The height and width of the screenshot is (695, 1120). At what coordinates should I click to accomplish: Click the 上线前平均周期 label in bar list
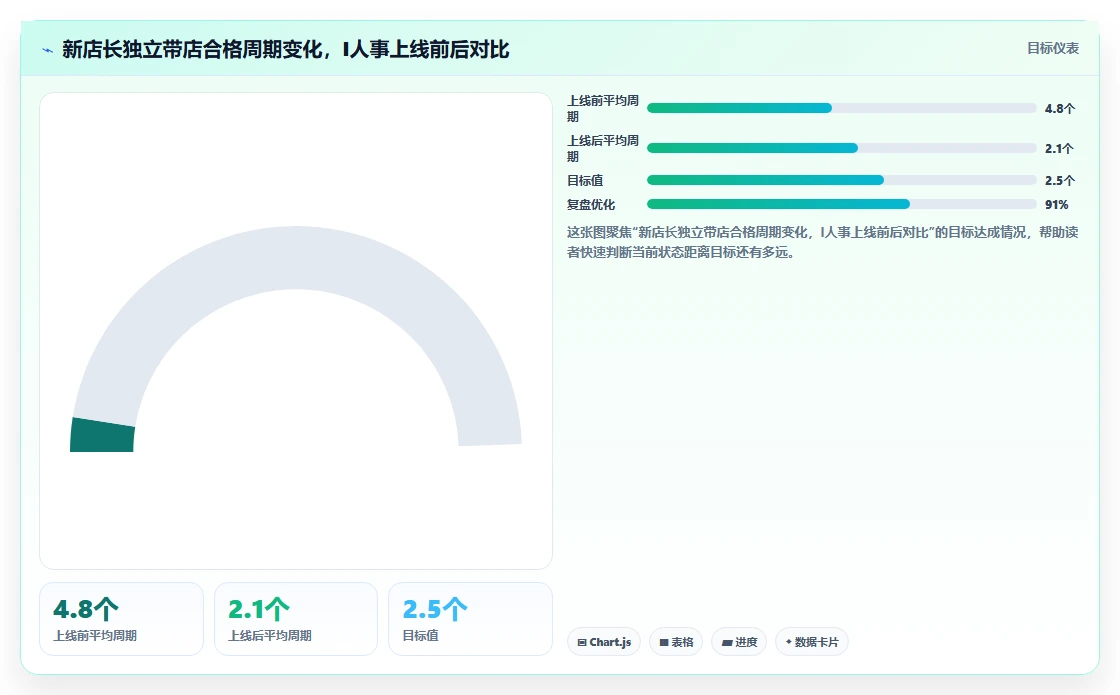point(603,109)
